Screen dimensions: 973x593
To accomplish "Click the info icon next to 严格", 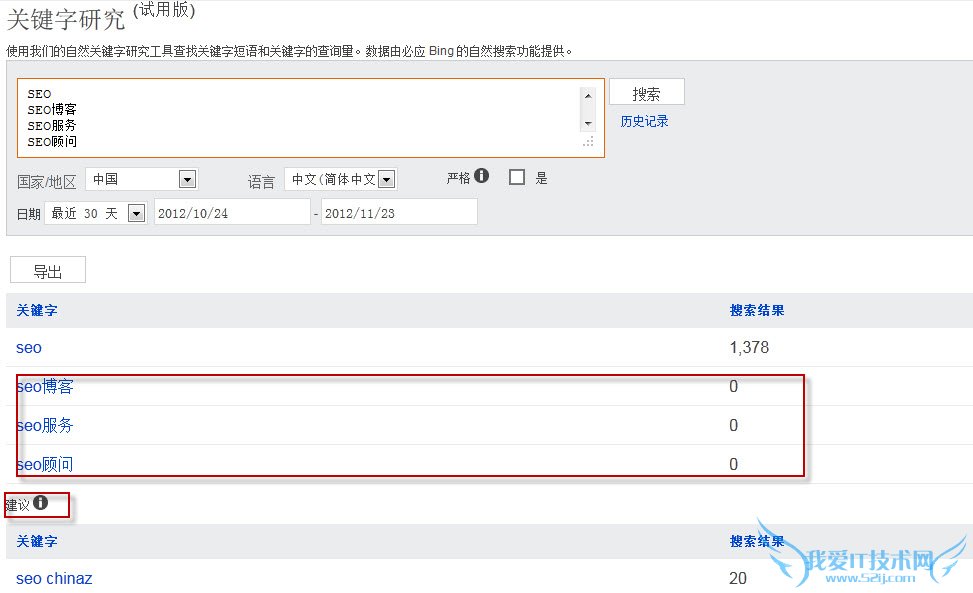I will coord(482,176).
